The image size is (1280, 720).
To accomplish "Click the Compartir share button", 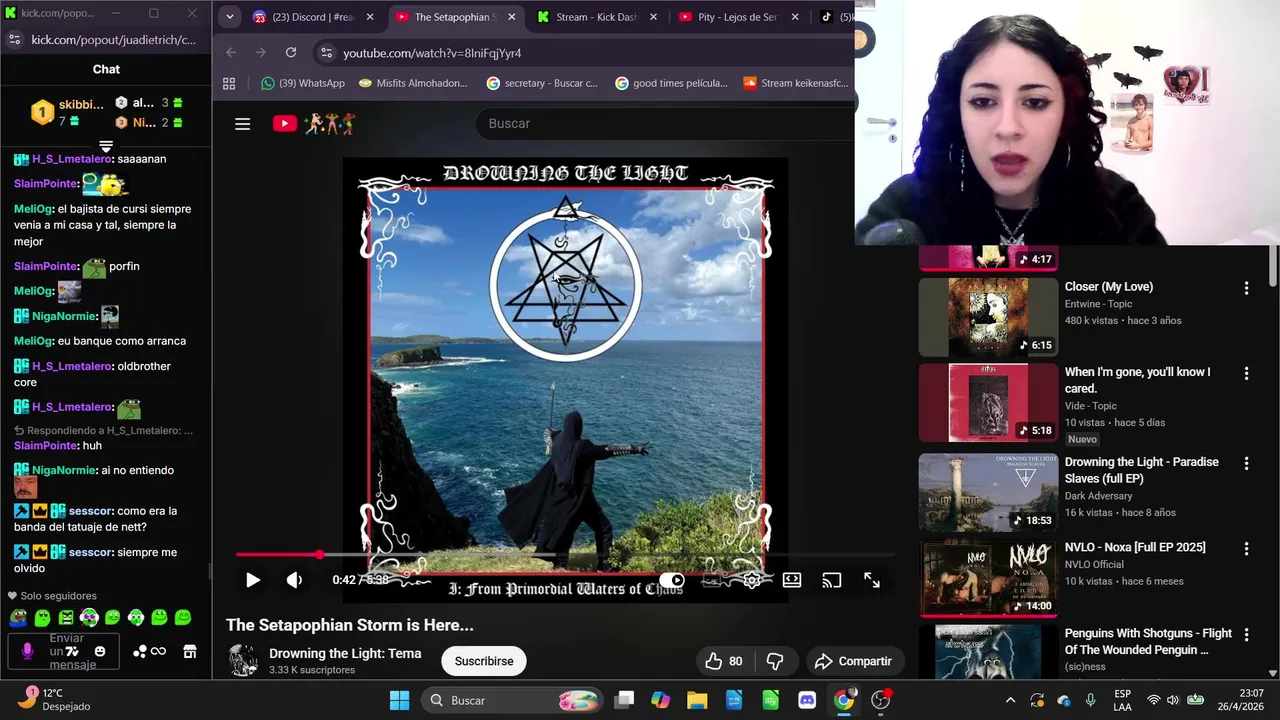I will [x=853, y=661].
